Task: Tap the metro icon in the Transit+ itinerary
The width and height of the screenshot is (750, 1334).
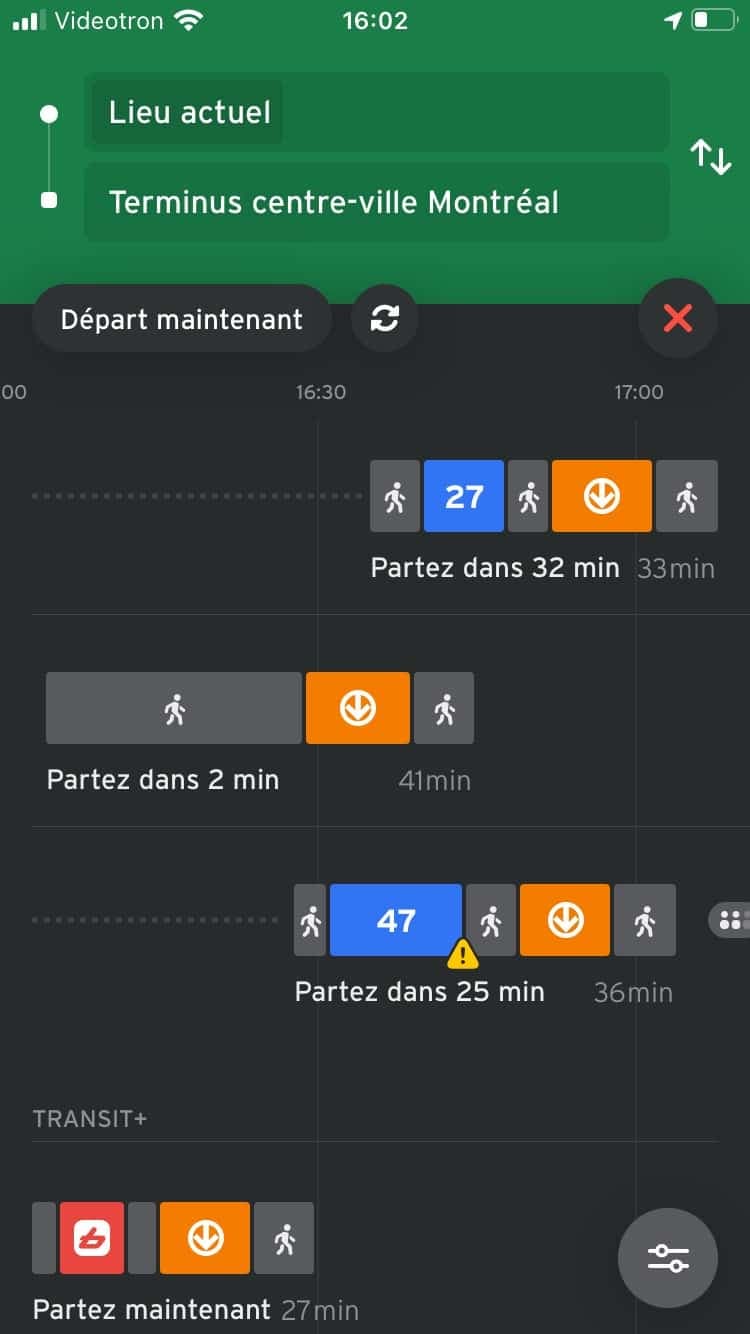Action: click(204, 1238)
